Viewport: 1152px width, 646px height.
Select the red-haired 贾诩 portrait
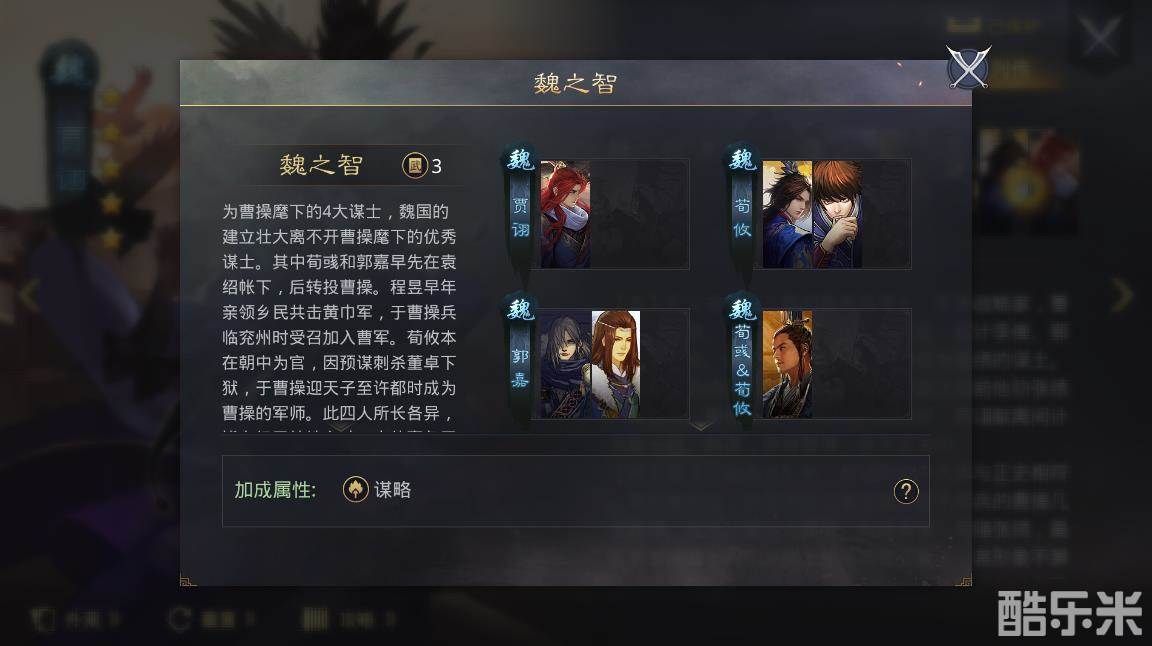point(565,214)
